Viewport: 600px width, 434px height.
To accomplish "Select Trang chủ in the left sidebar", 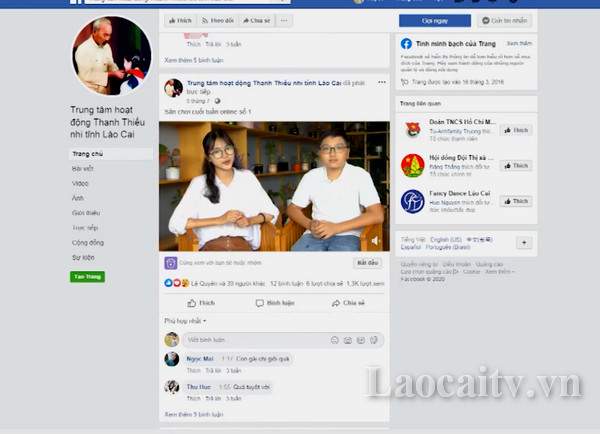I will [111, 154].
